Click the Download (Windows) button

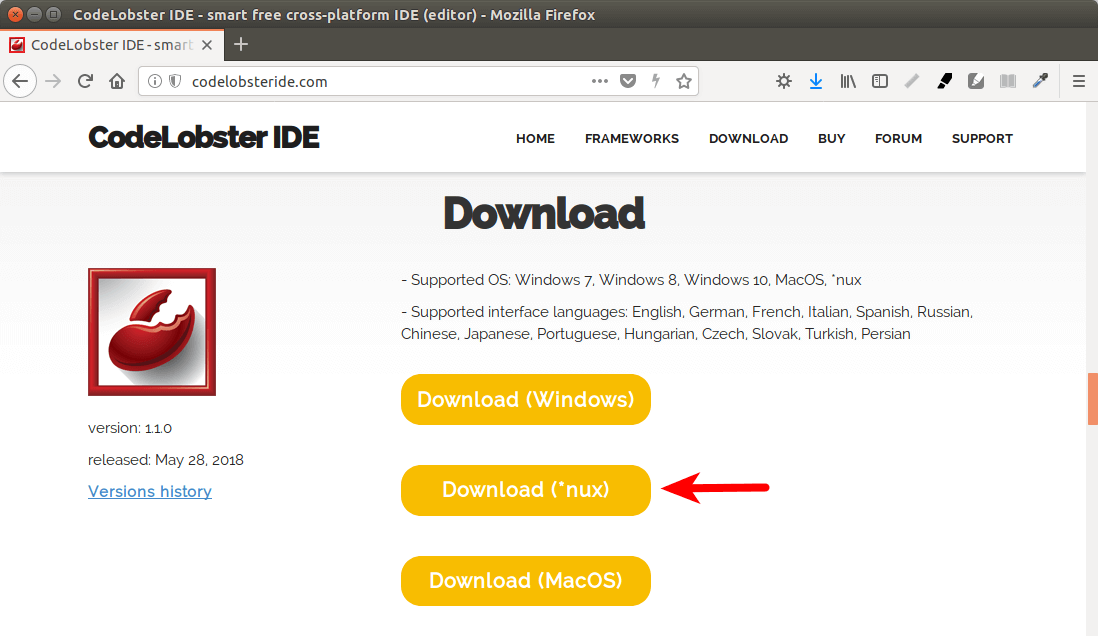525,400
